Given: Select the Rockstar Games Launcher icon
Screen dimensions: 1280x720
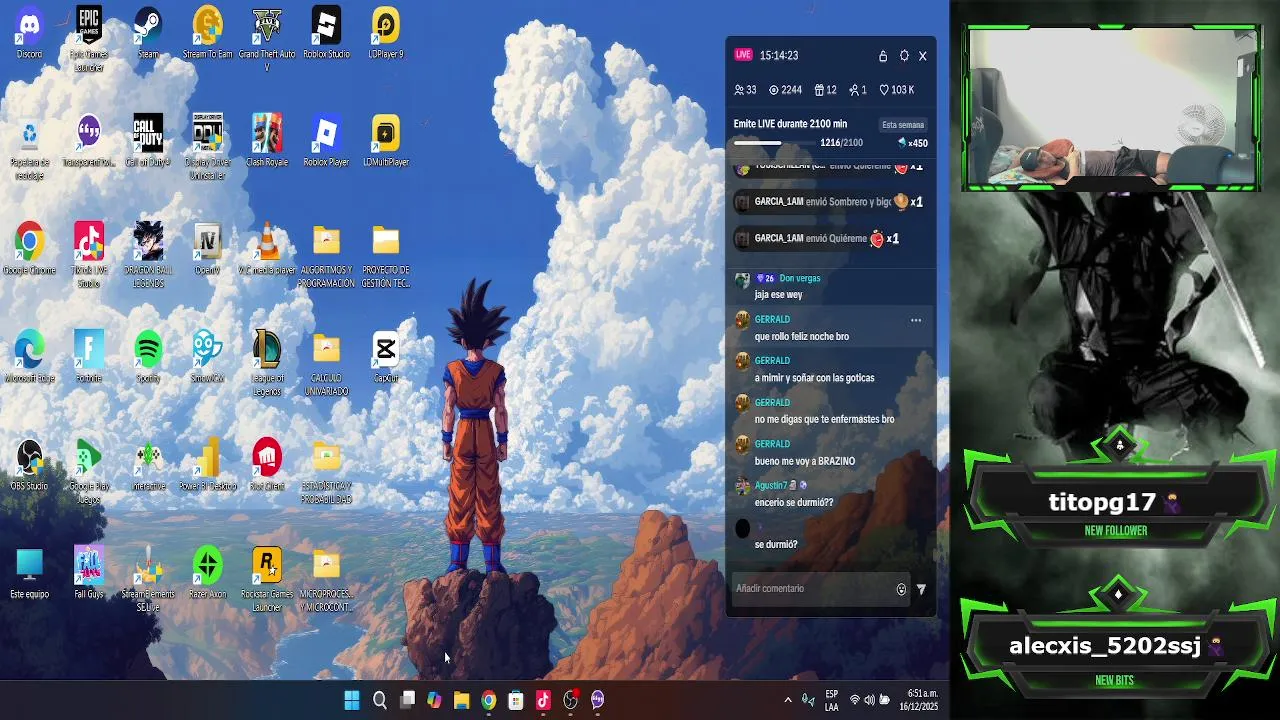Looking at the screenshot, I should click(267, 579).
